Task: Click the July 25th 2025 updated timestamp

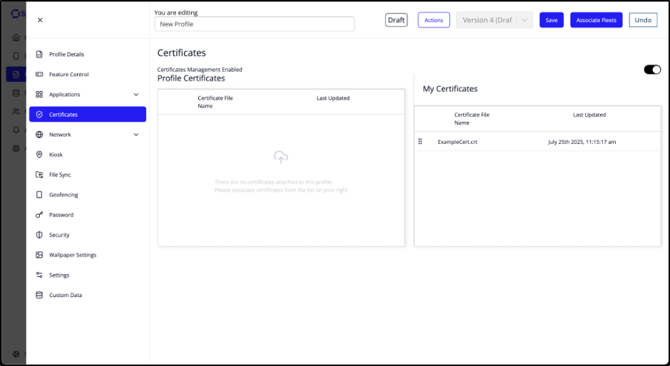Action: (582, 142)
